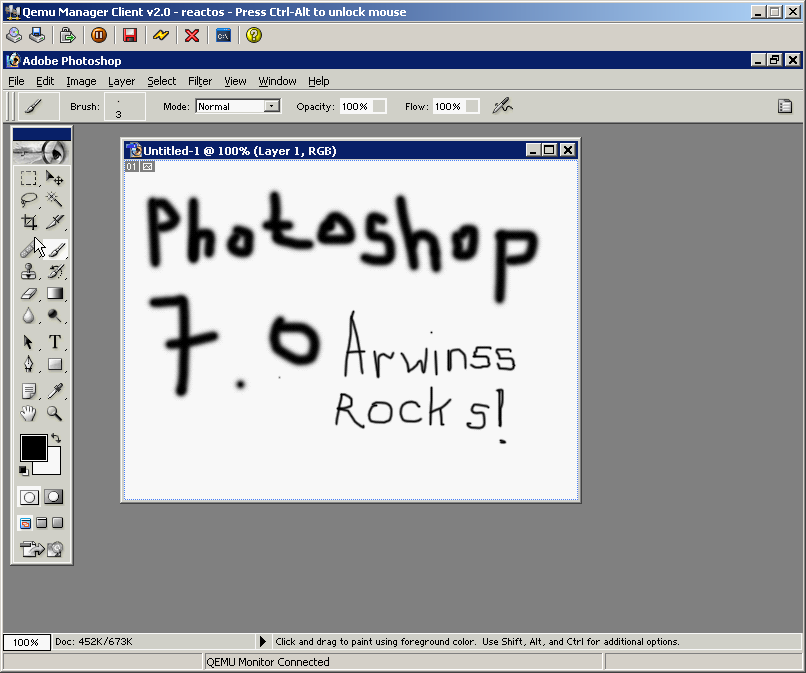Open the Layer menu
The image size is (806, 673).
pos(121,81)
